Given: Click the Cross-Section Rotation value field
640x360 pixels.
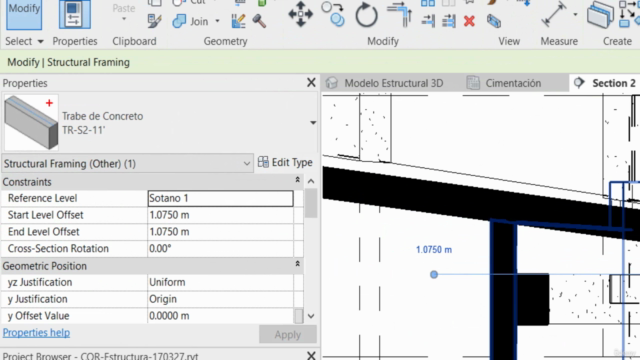Looking at the screenshot, I should point(220,249).
